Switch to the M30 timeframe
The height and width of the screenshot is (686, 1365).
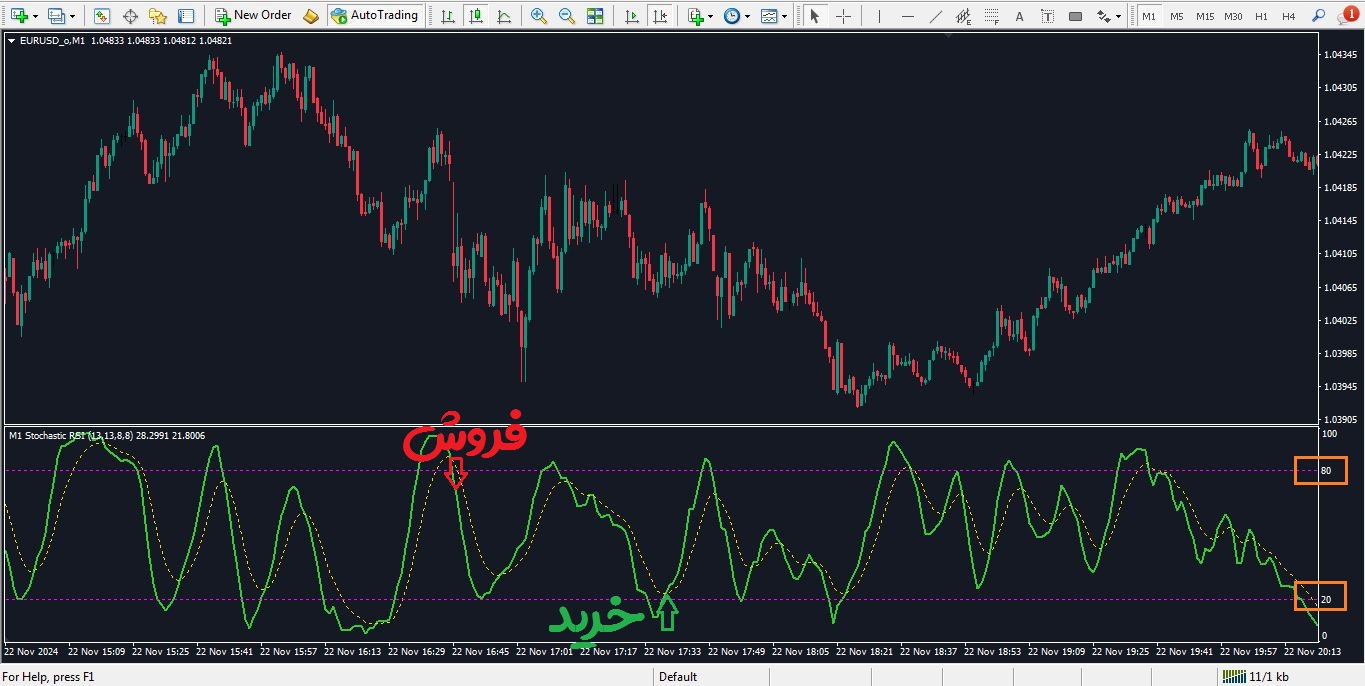1234,16
